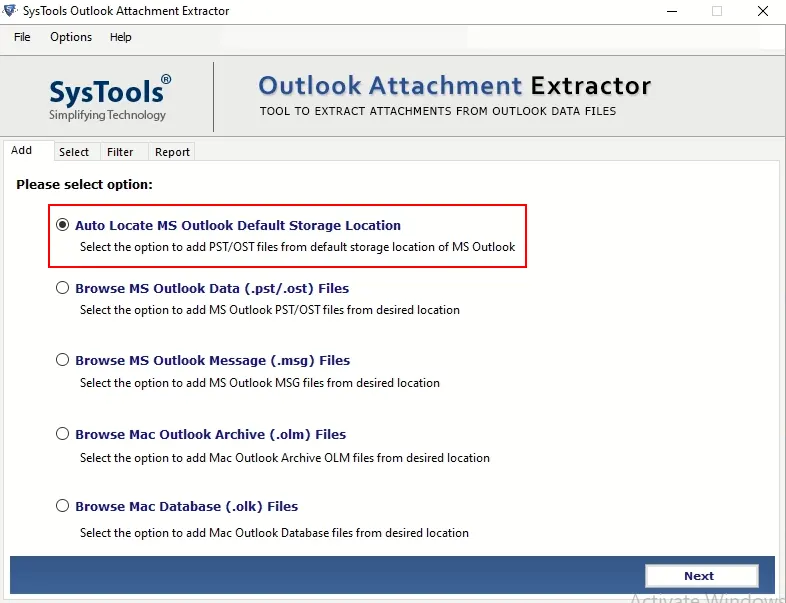This screenshot has width=786, height=603.
Task: Click text about PST/OST default storage location
Action: point(297,247)
